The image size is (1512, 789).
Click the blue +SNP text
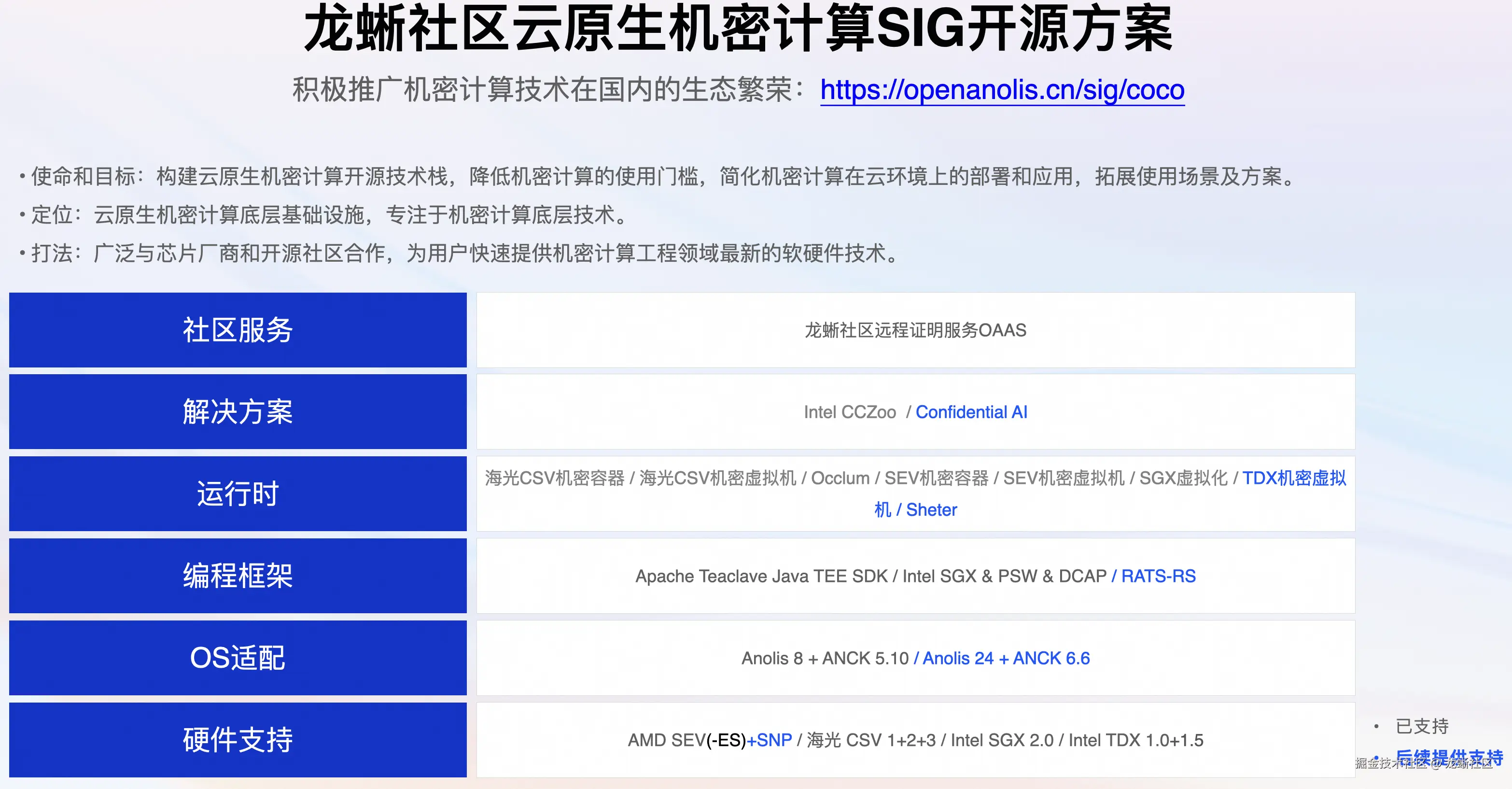[769, 740]
